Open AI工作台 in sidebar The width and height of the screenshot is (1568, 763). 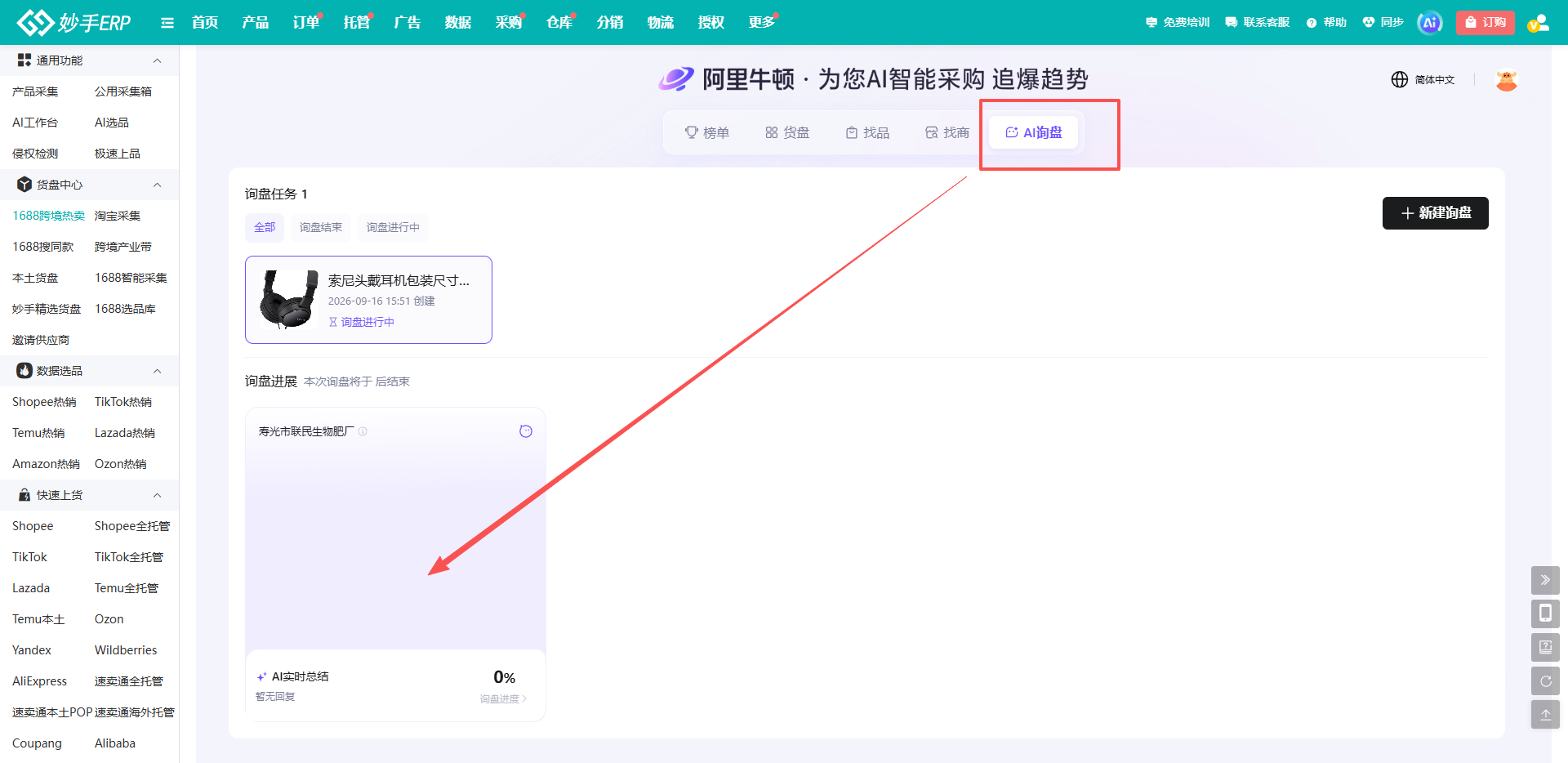[x=35, y=123]
